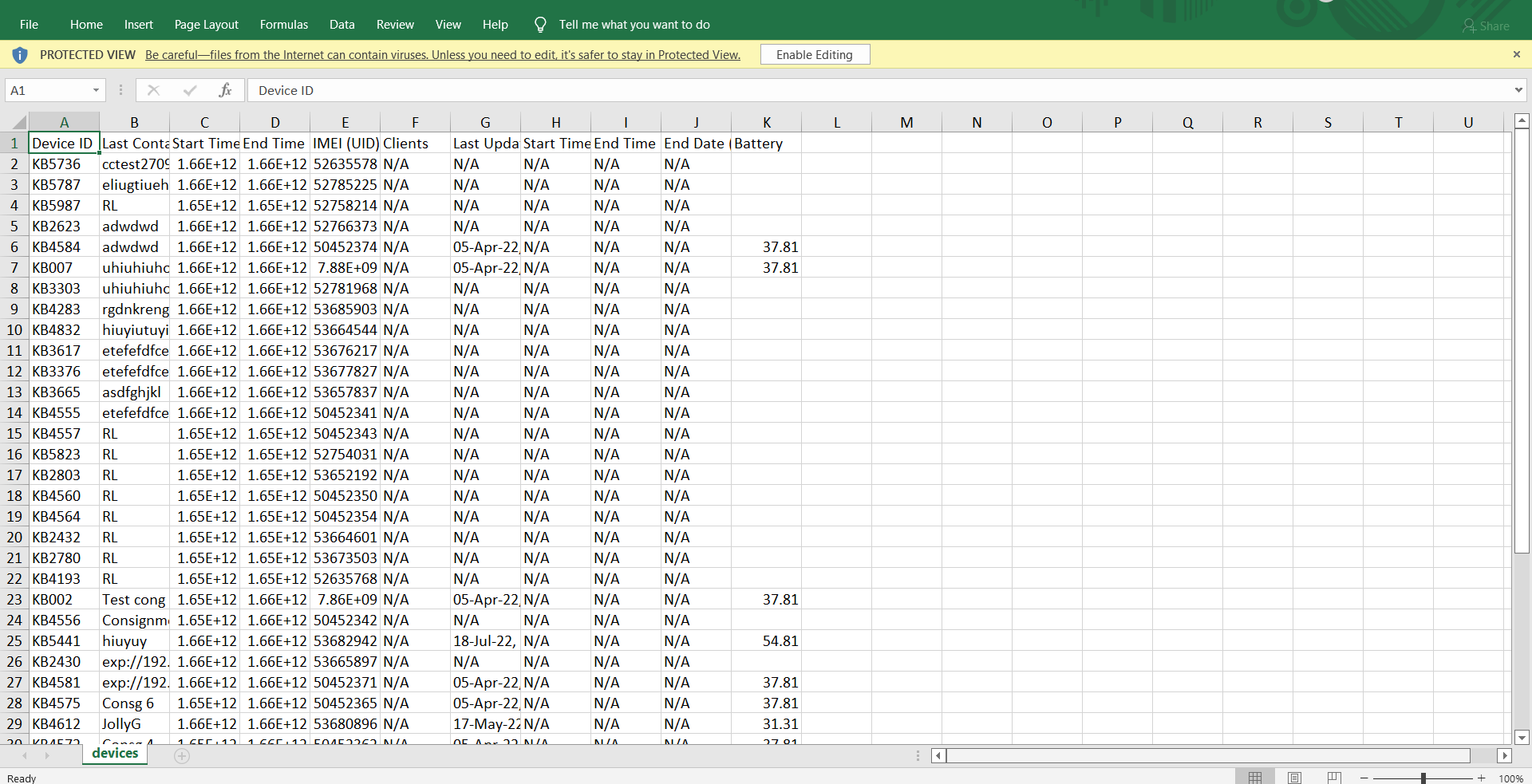Click IMEI value 7.88E+09

pyautogui.click(x=345, y=268)
